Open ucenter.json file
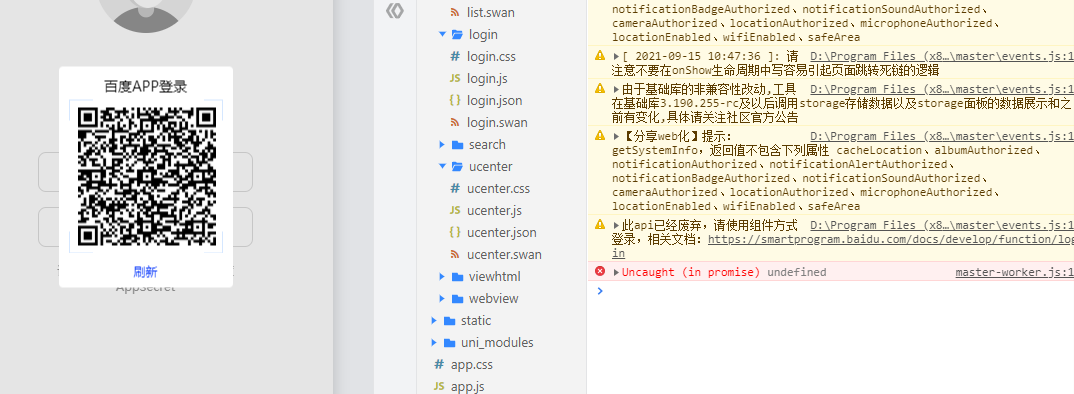The height and width of the screenshot is (394, 1074). pos(502,232)
